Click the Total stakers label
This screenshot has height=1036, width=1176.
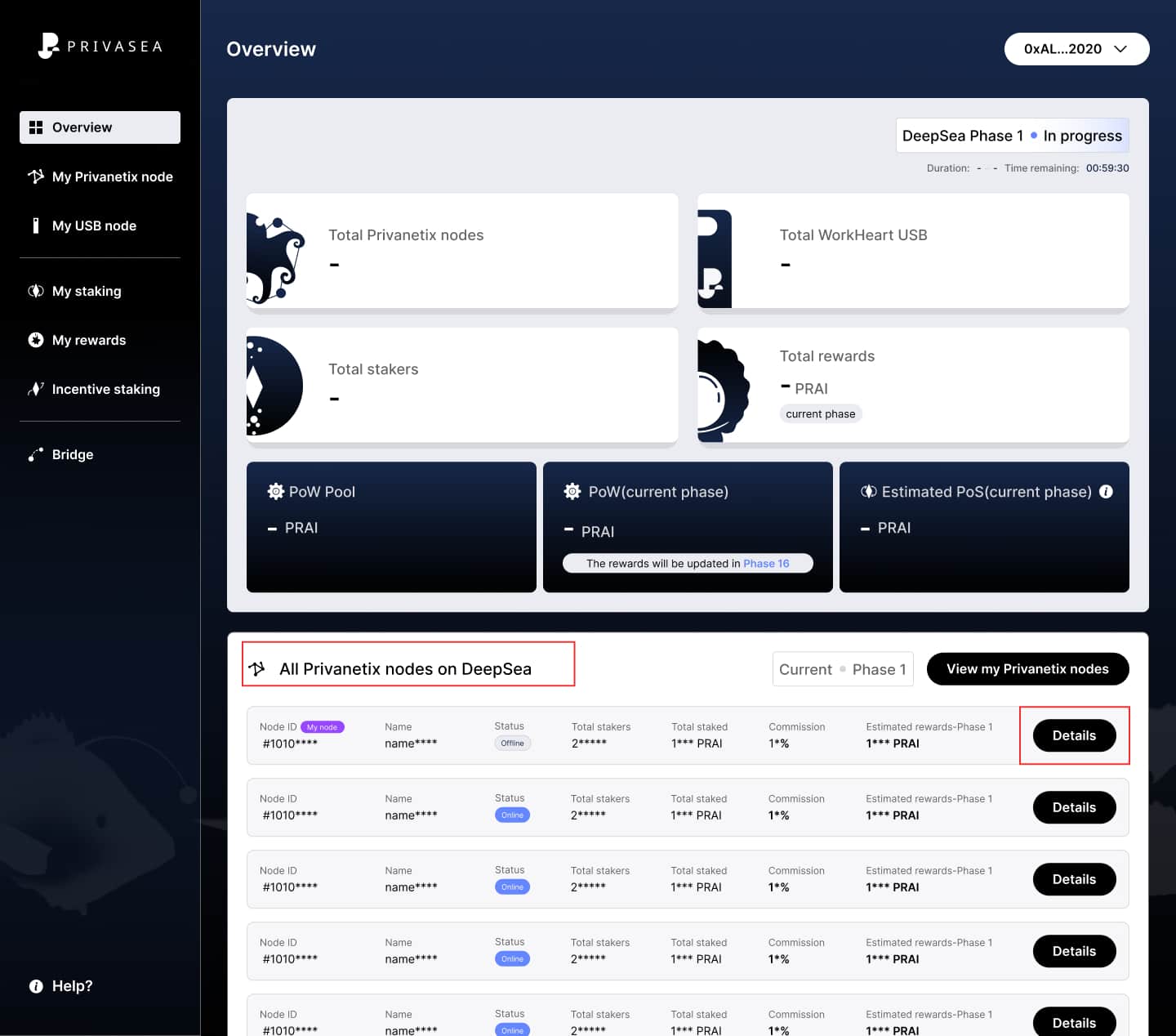coord(373,369)
